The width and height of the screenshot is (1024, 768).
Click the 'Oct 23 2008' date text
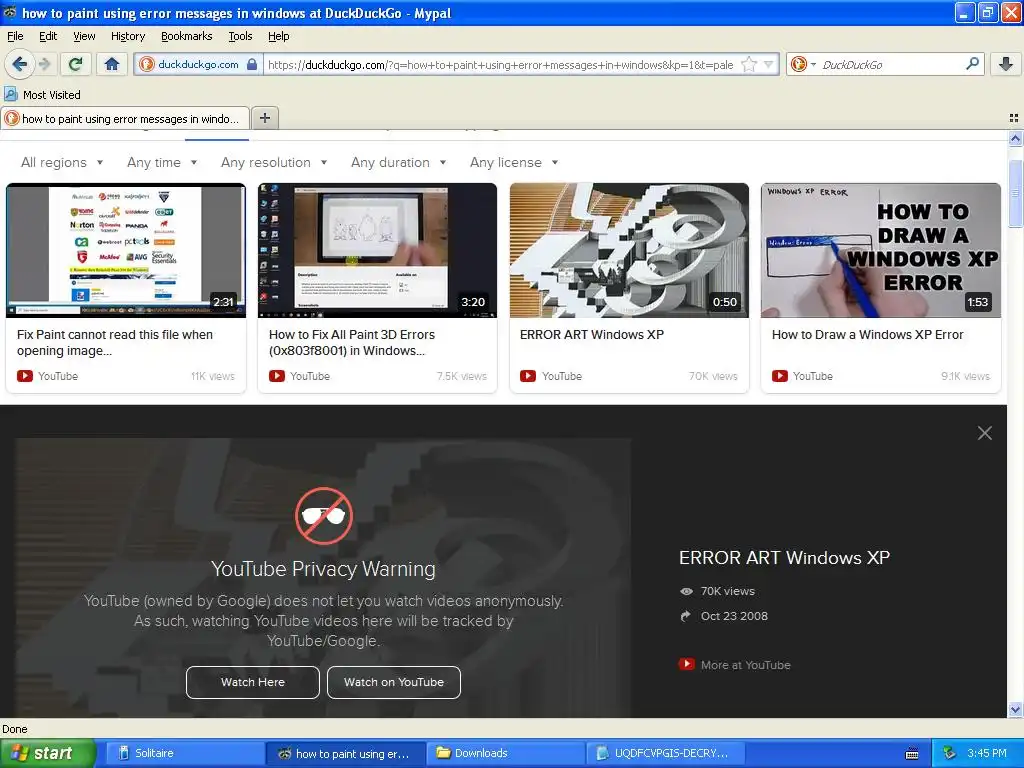pos(734,616)
